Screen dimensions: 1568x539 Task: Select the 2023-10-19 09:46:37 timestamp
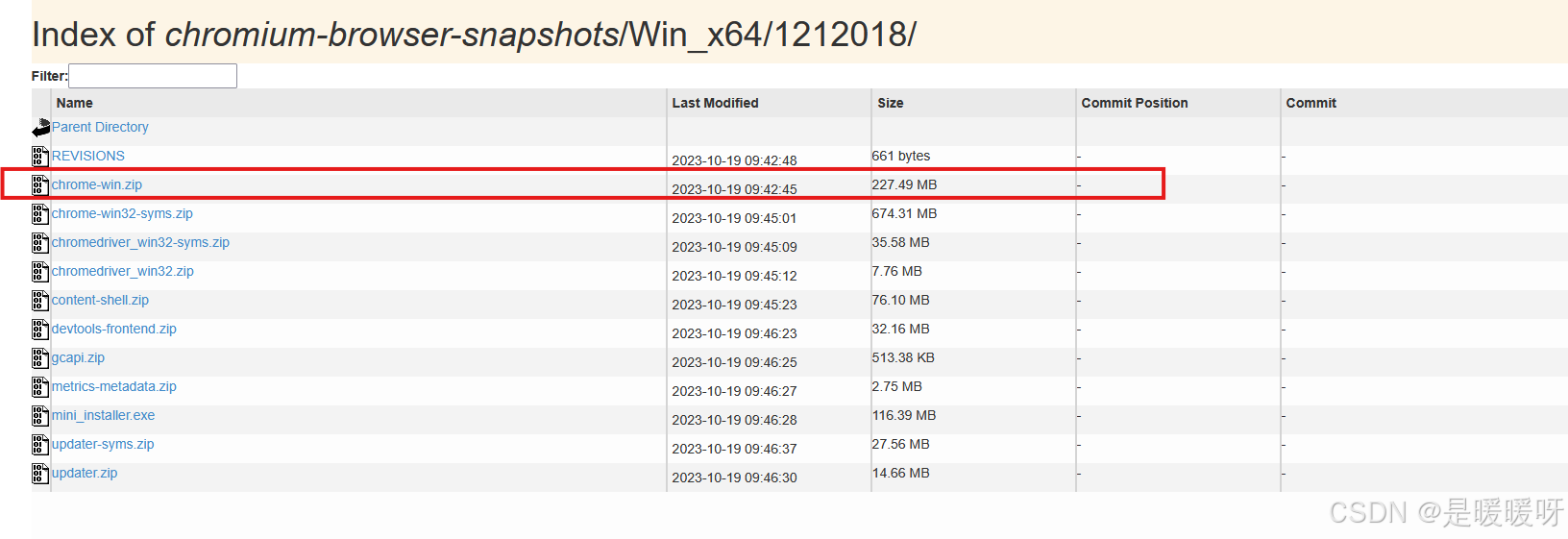tap(734, 449)
